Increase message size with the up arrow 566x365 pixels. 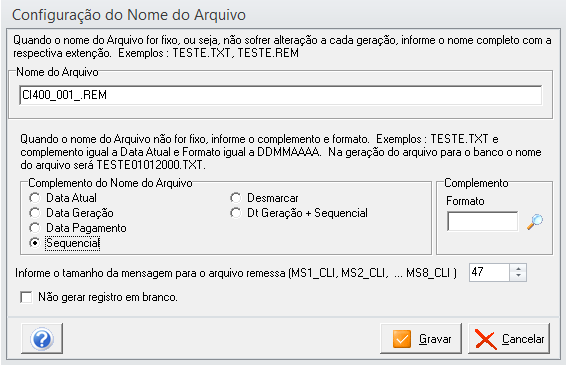coord(518,269)
